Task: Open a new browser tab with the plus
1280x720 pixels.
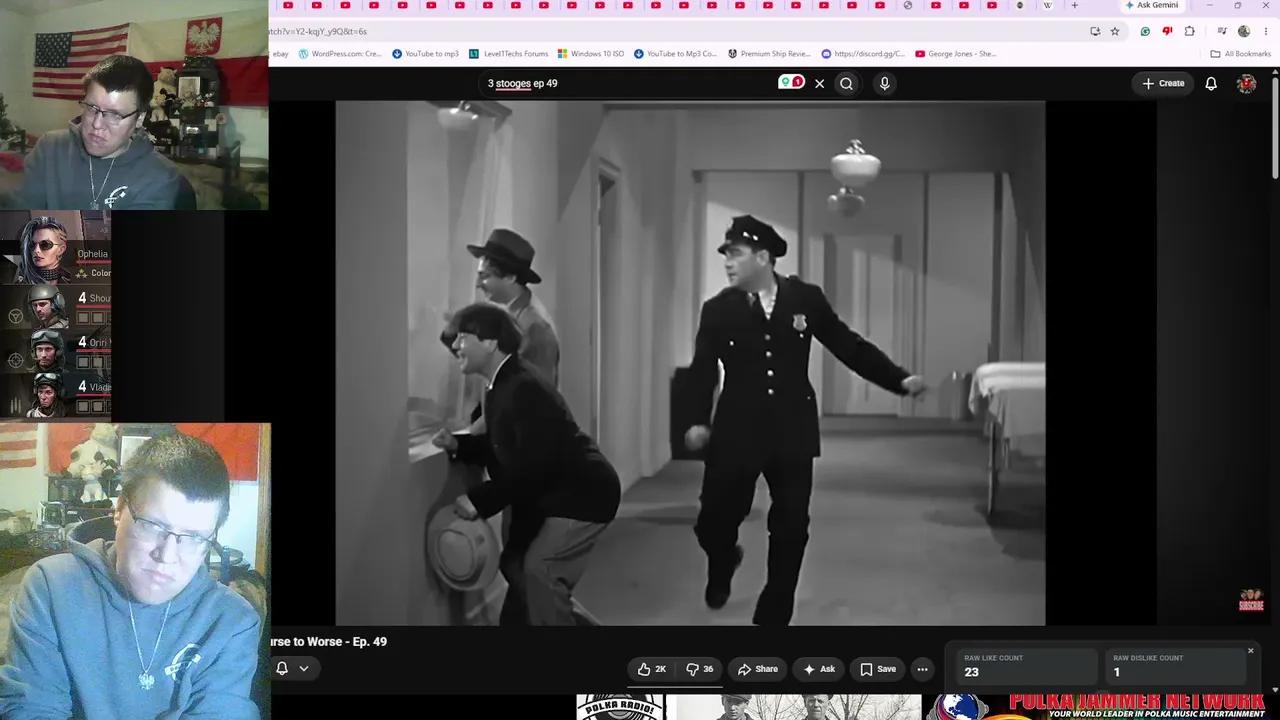Action: (x=1075, y=6)
